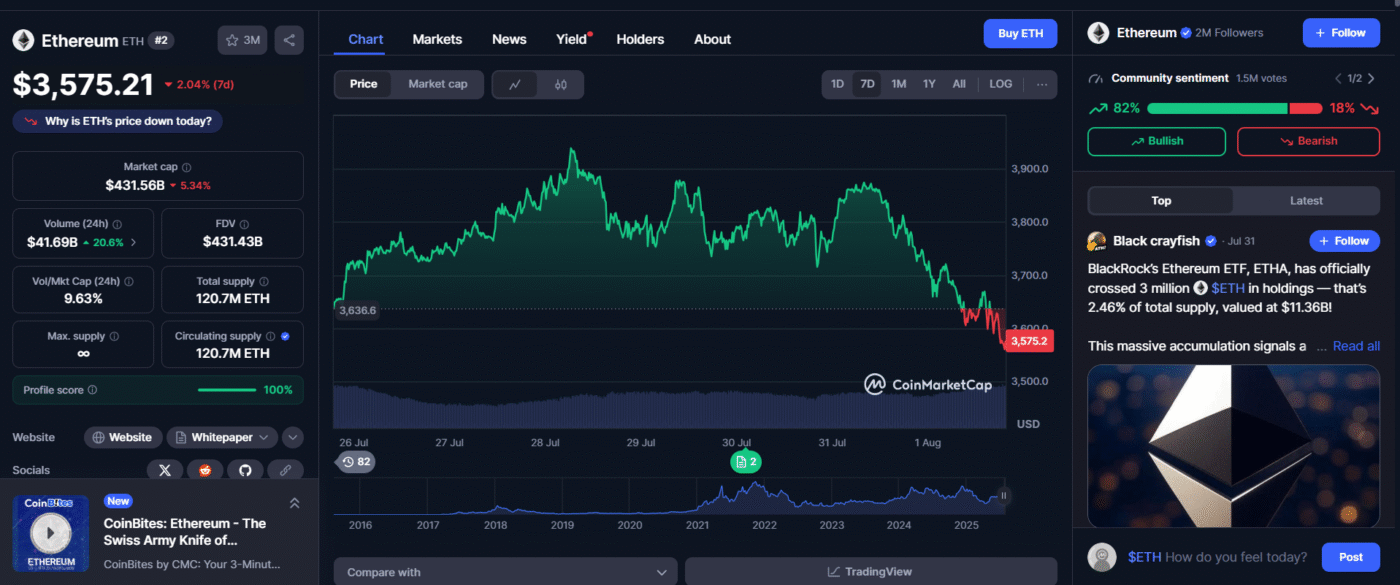This screenshot has width=1400, height=585.
Task: Open the Markets tab
Action: pos(437,40)
